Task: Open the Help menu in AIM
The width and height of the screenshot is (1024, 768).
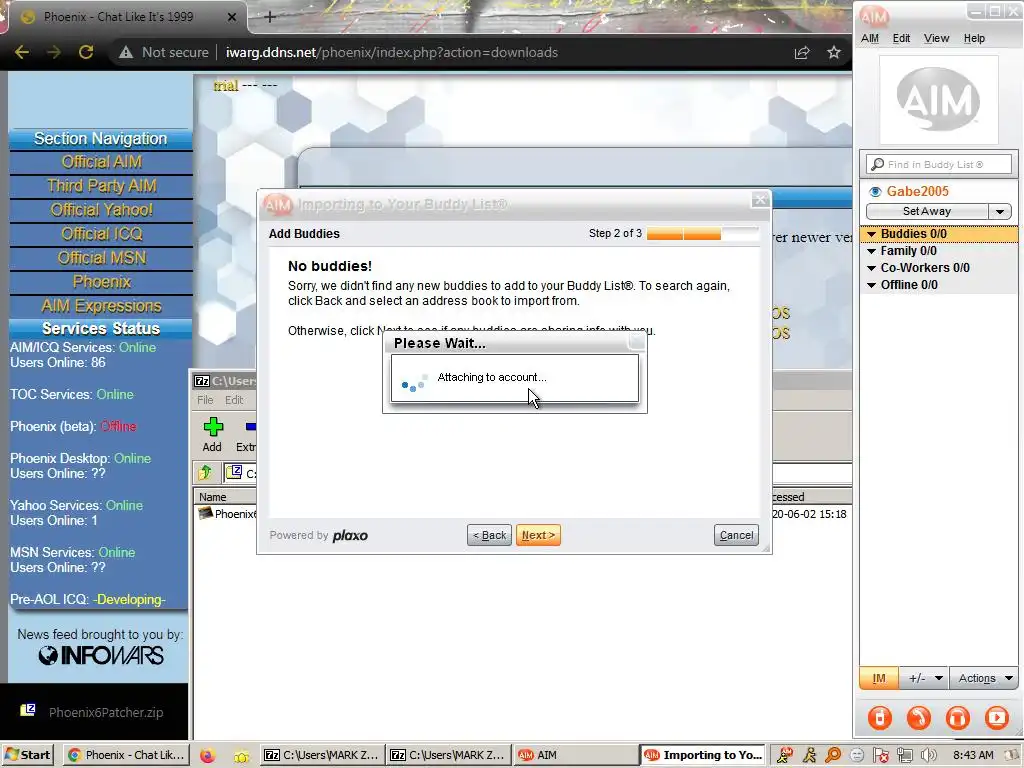Action: 974,39
